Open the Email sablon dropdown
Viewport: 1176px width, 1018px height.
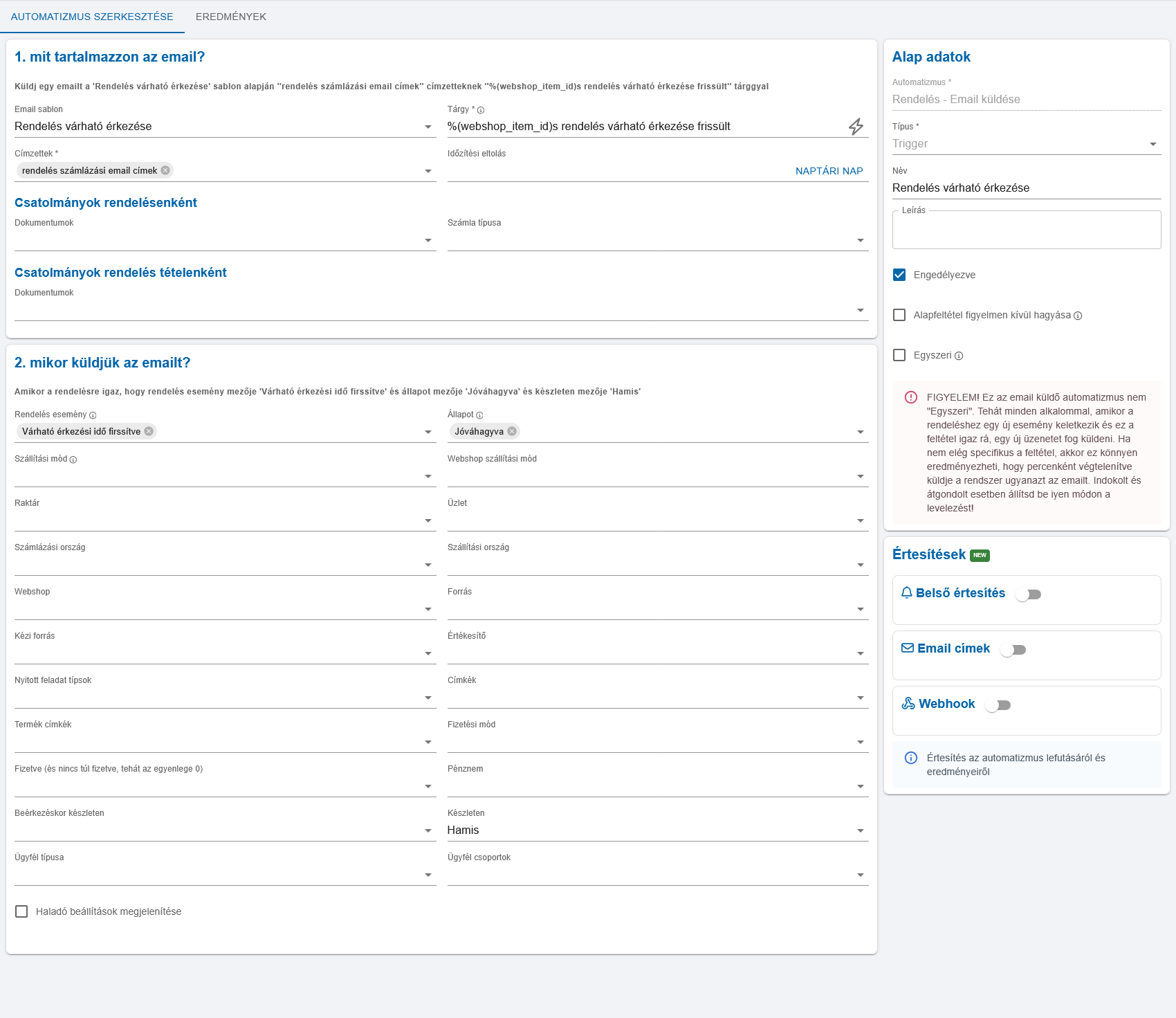coord(225,127)
